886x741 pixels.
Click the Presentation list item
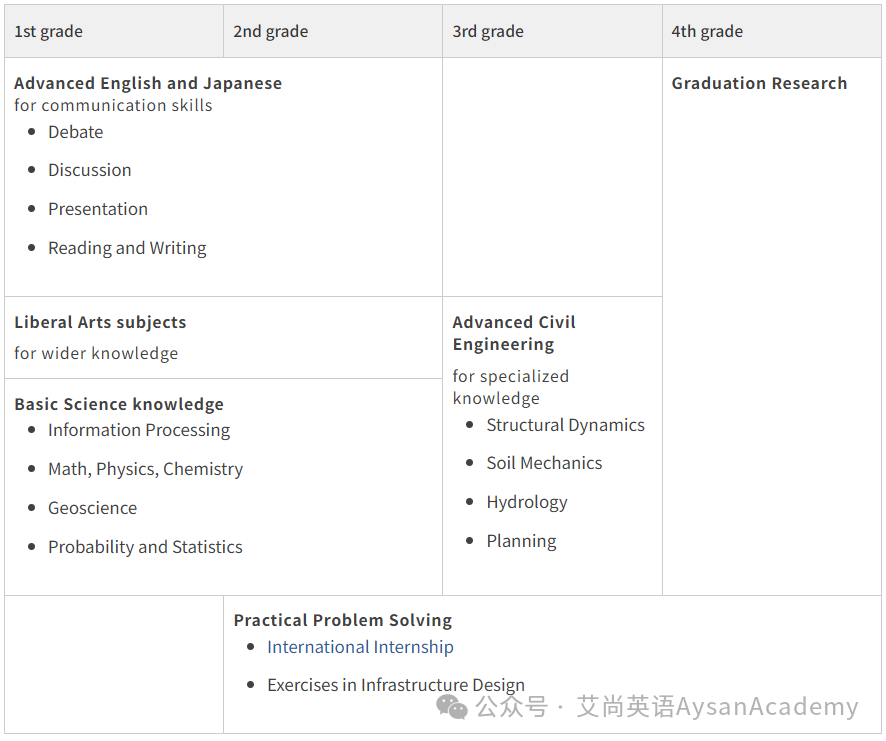[98, 209]
